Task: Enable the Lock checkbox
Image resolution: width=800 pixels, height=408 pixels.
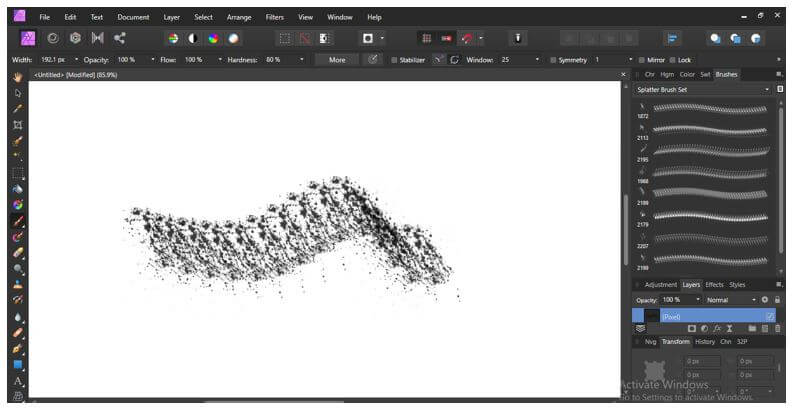Action: (672, 60)
